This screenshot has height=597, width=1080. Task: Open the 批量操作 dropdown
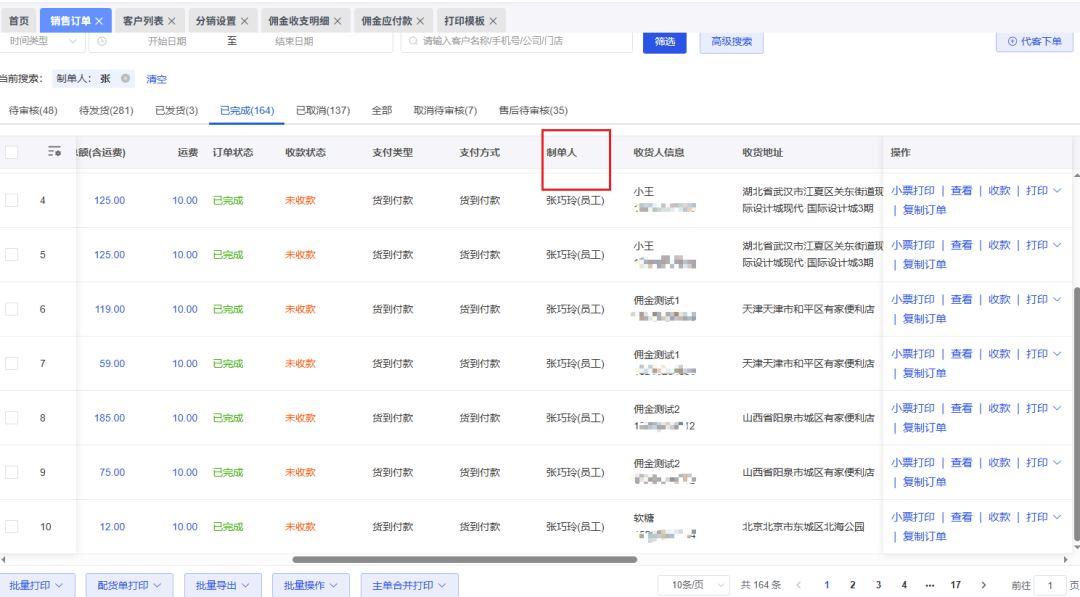[311, 585]
